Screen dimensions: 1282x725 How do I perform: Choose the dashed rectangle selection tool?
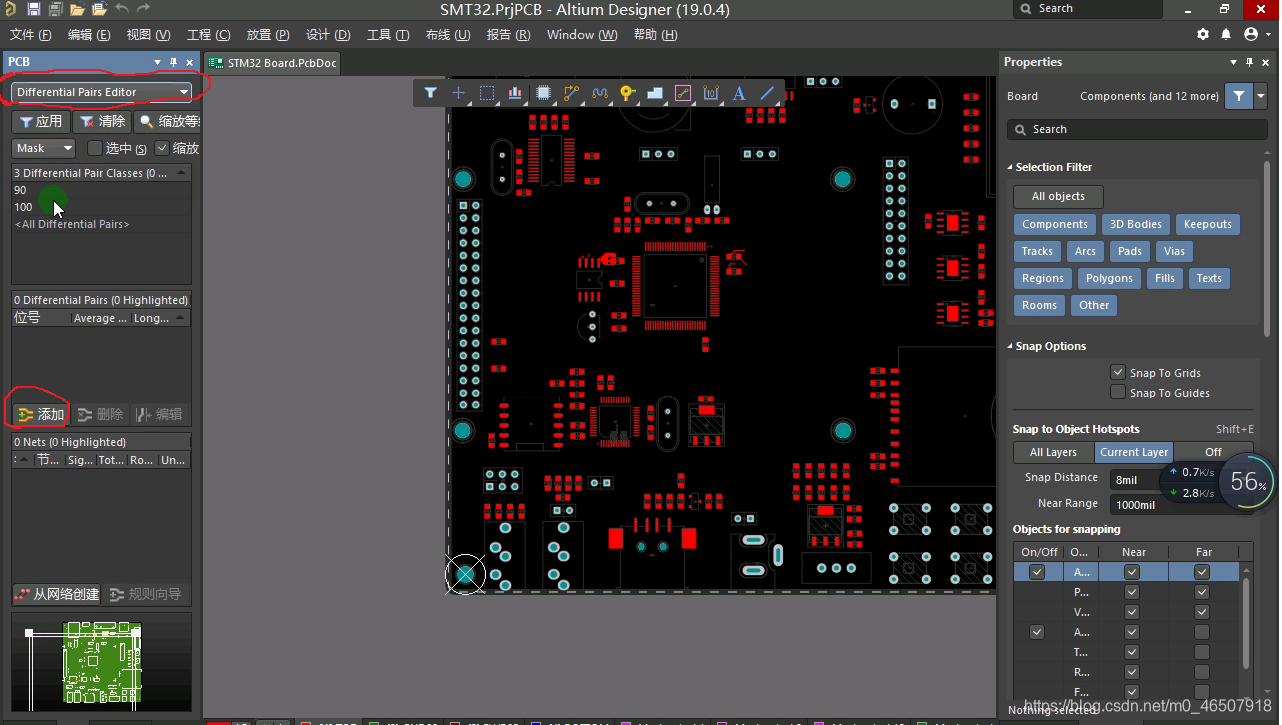tap(486, 93)
